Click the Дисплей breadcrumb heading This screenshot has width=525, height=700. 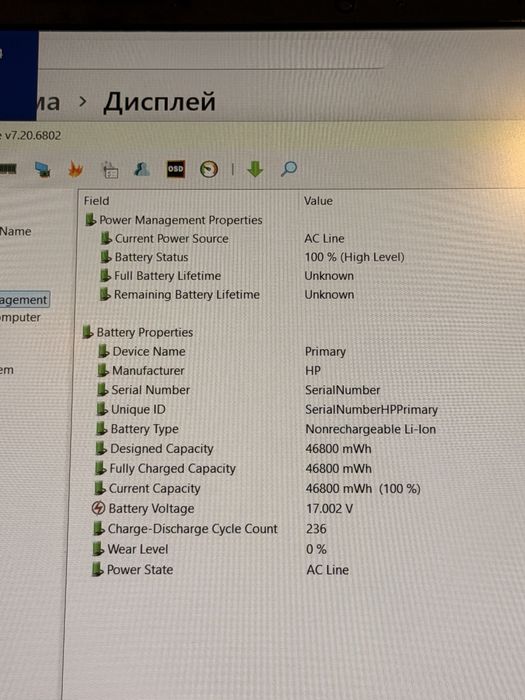pos(159,102)
